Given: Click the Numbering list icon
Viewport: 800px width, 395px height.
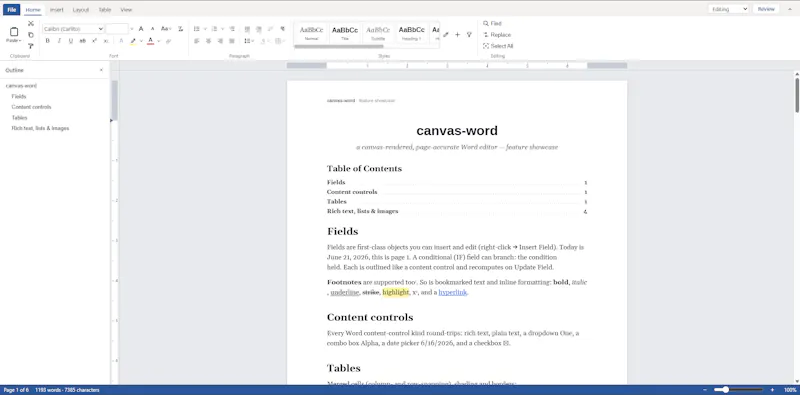Looking at the screenshot, I should click(x=214, y=29).
